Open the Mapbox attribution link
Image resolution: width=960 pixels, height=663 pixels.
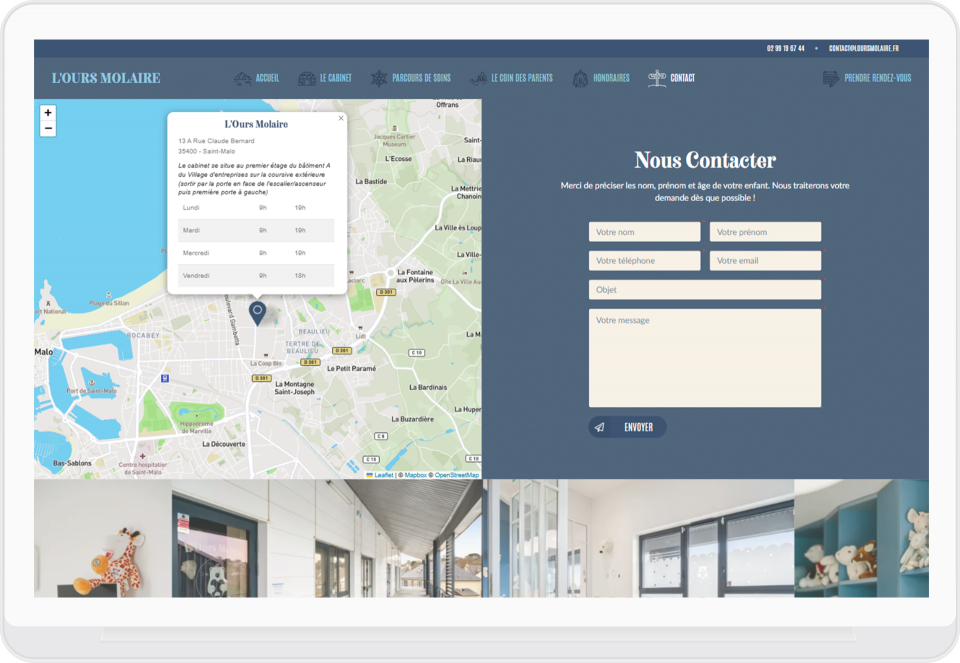click(416, 475)
